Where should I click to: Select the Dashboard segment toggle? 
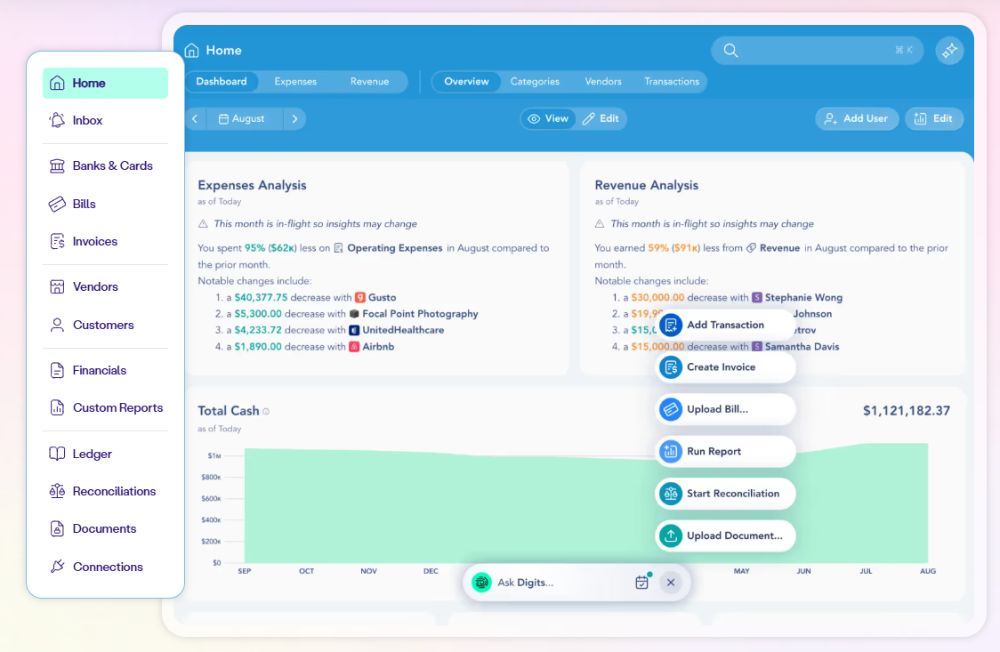pos(221,82)
